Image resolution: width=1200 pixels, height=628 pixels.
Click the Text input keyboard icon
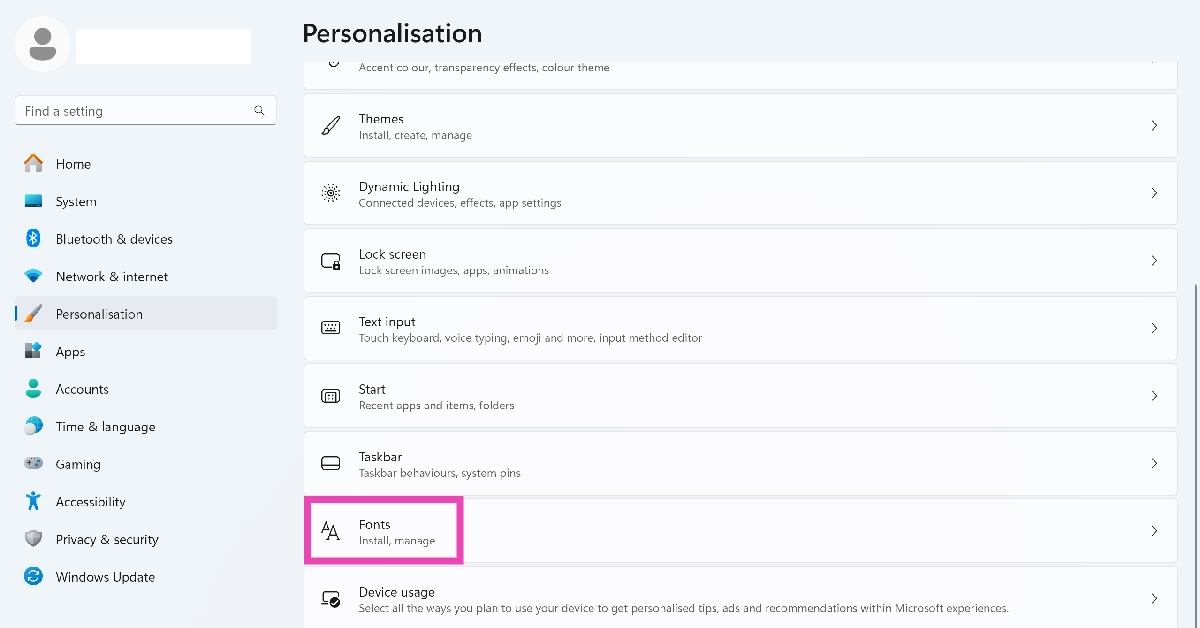tap(331, 328)
